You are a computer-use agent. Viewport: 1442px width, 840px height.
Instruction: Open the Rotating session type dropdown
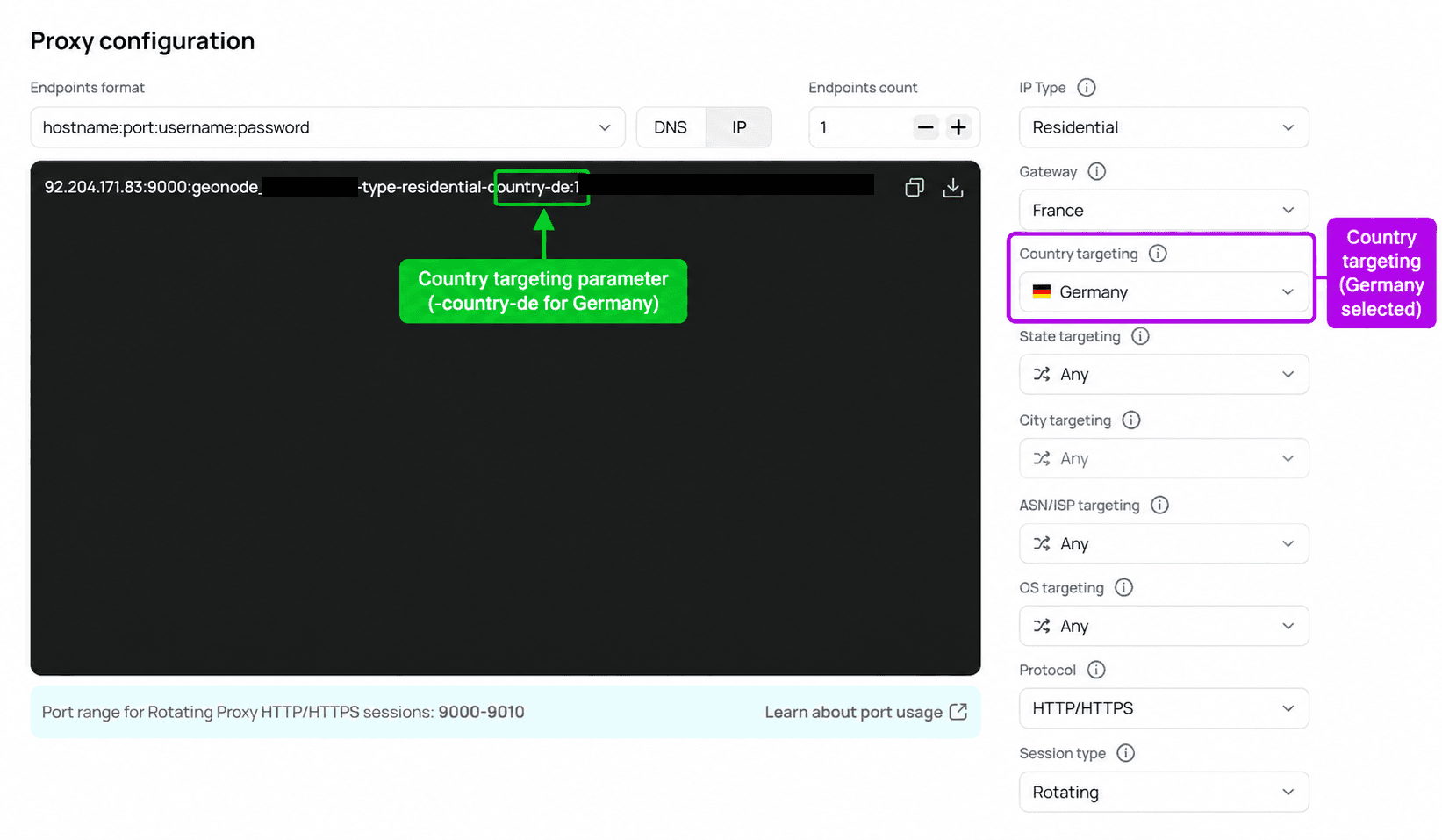[1164, 793]
